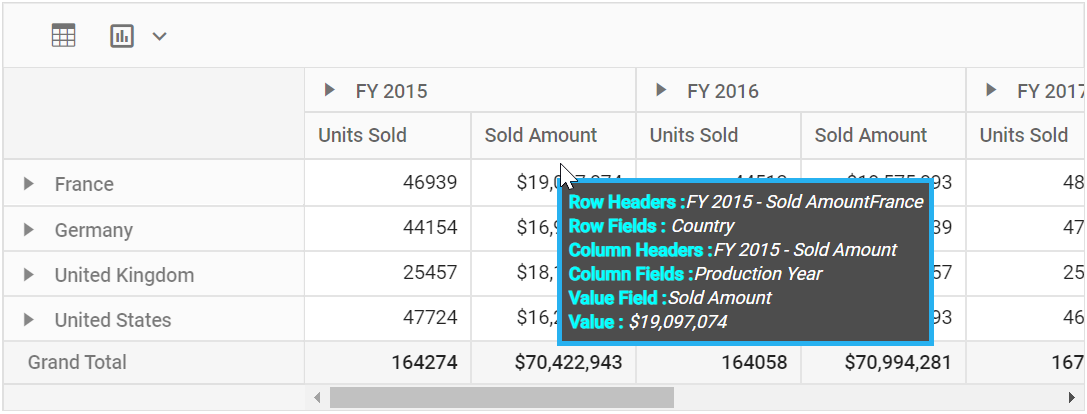Screen dimensions: 1087x414
Task: Click the Germany row label
Action: point(94,230)
